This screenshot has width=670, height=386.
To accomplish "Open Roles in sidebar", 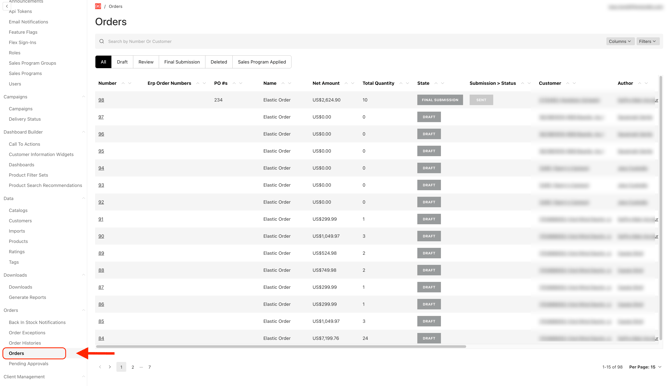I will (15, 53).
